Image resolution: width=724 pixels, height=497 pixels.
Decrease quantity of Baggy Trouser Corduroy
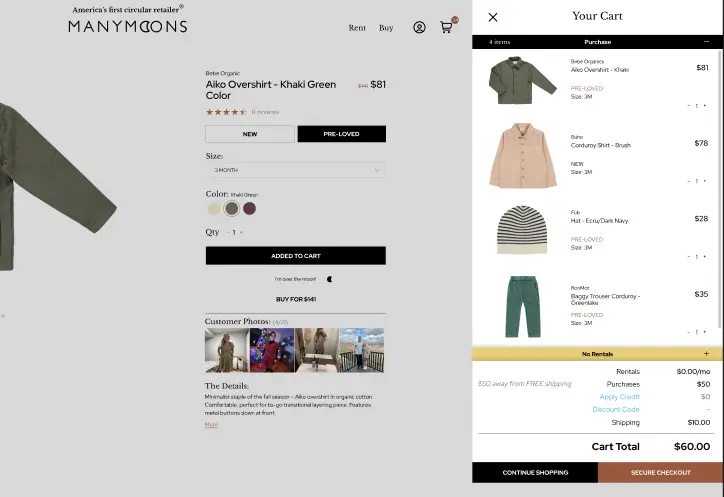click(x=688, y=332)
